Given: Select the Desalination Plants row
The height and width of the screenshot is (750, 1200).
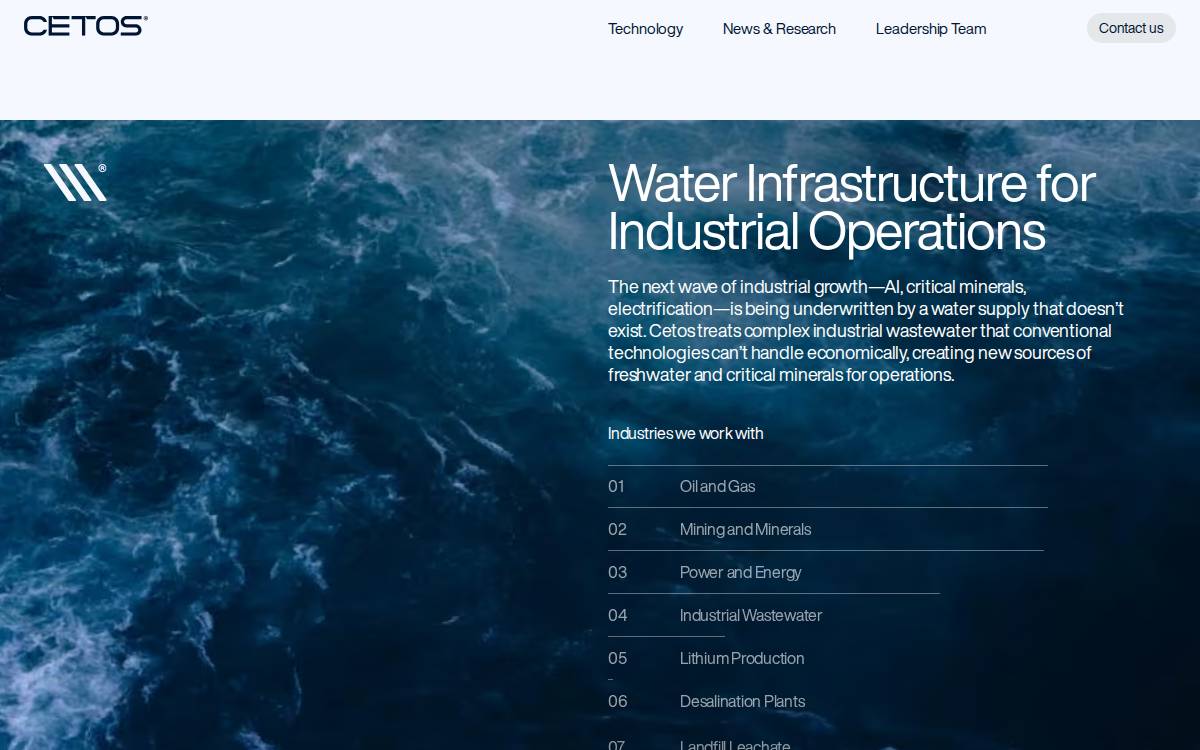Looking at the screenshot, I should coord(828,702).
